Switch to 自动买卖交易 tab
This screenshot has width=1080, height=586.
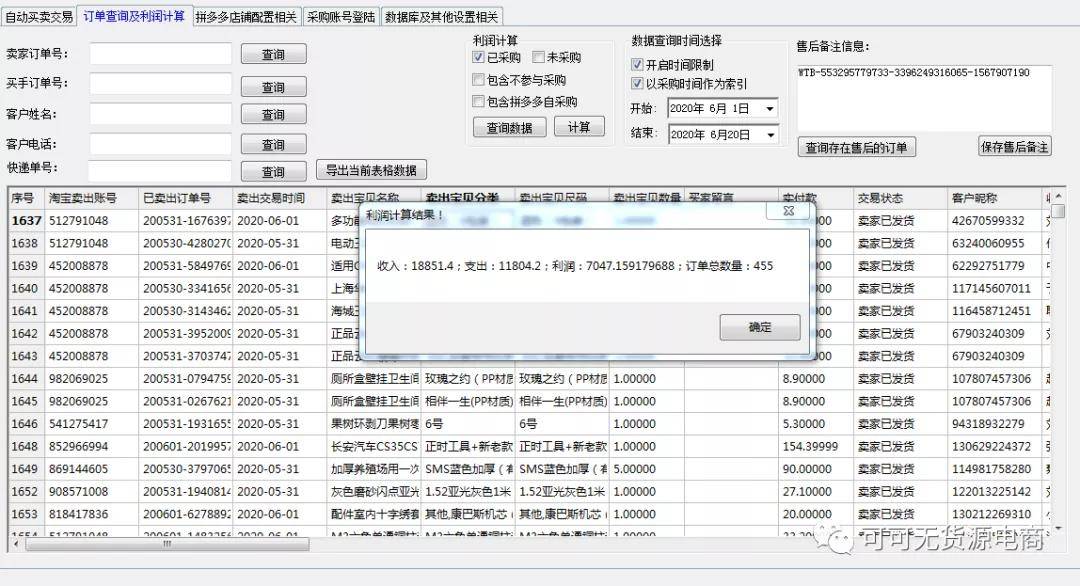[38, 17]
